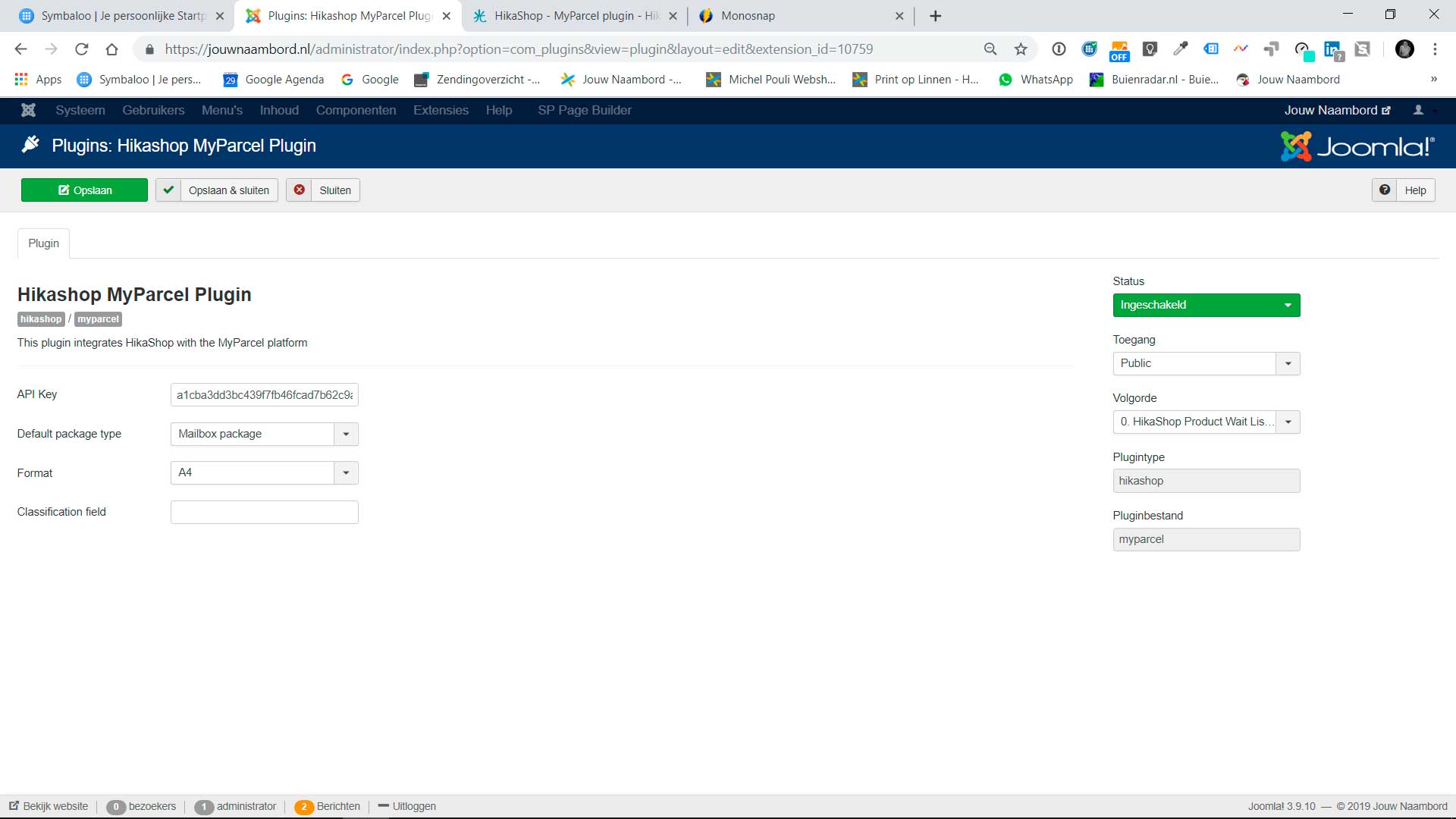This screenshot has height=819, width=1456.
Task: Open the Componenten menu
Action: 356,110
